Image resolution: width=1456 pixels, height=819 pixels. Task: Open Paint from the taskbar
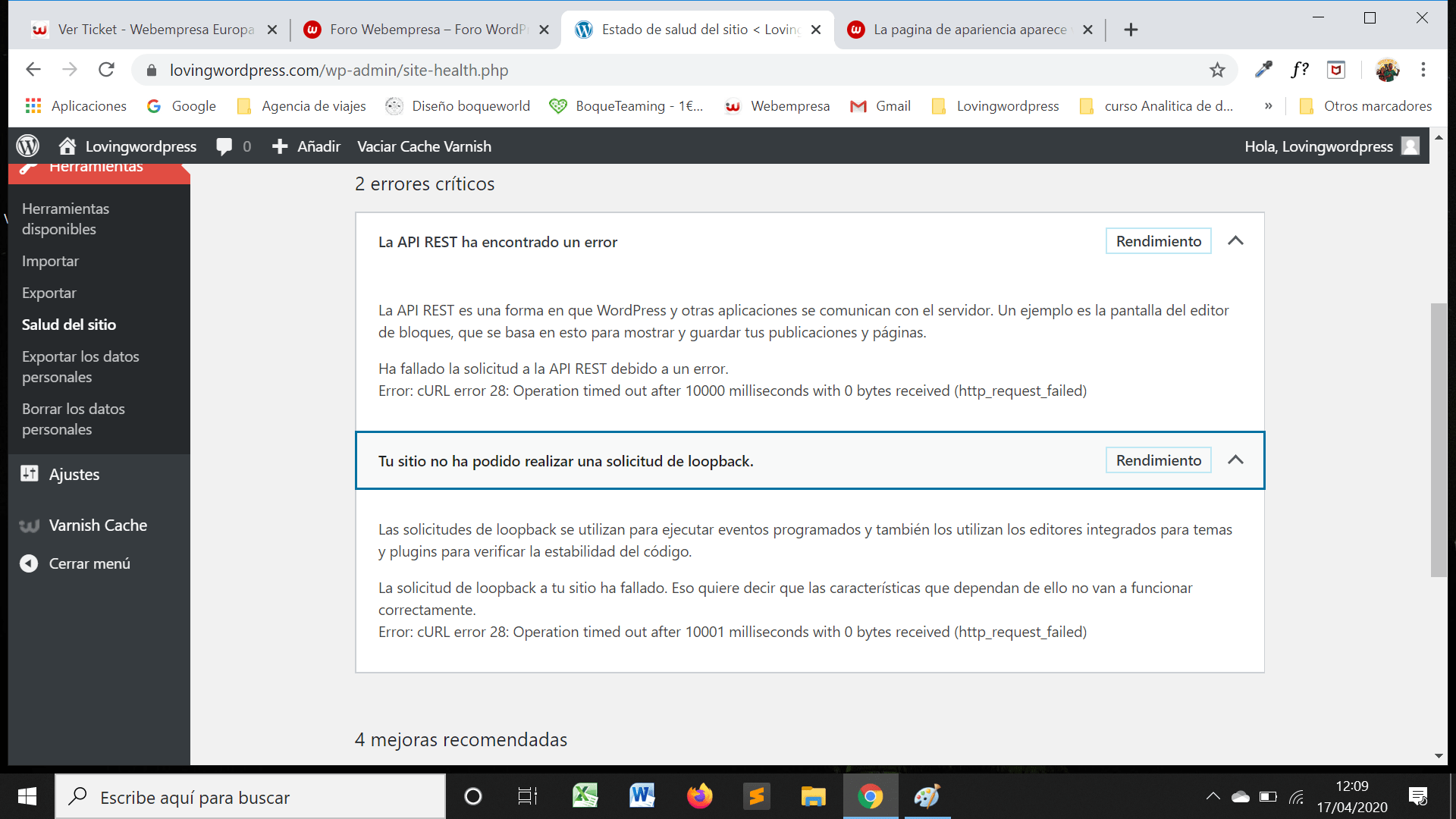(927, 796)
